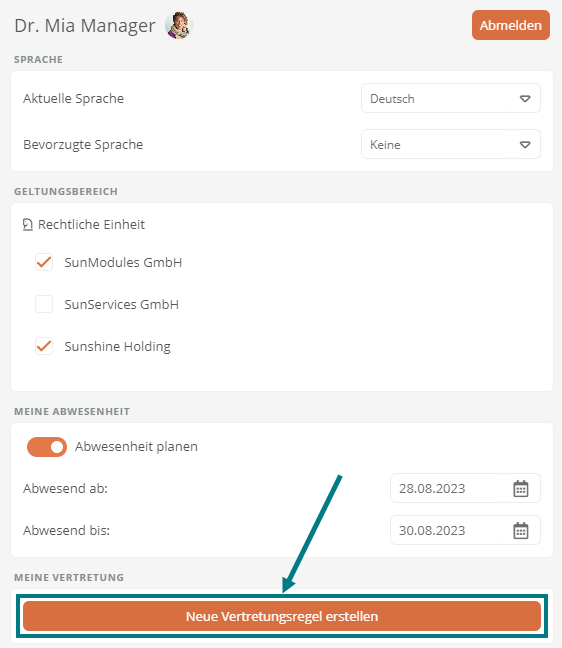The height and width of the screenshot is (648, 562).
Task: Uncheck the Sunshine Holding checkbox
Action: pos(44,346)
